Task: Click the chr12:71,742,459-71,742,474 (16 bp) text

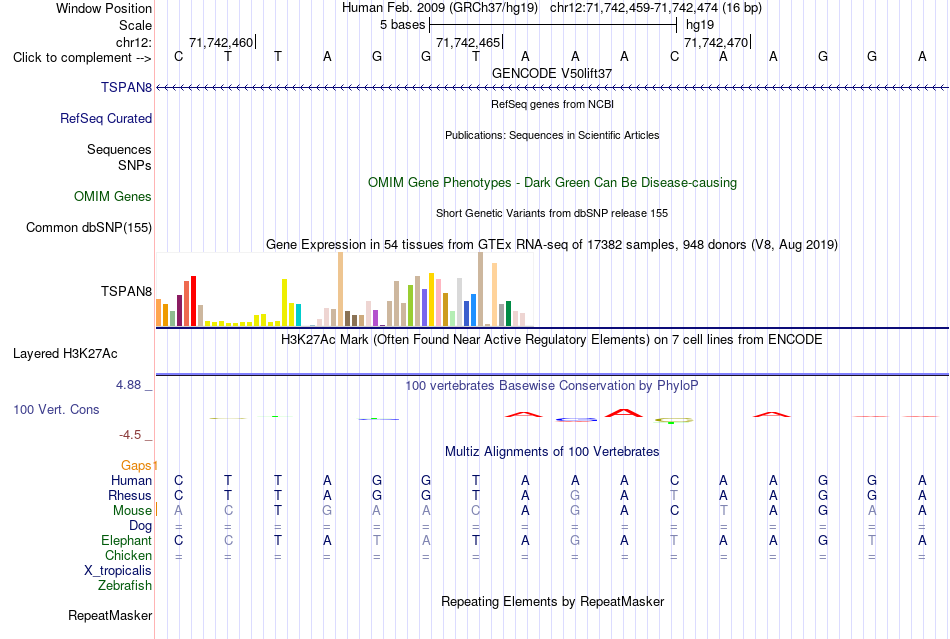Action: click(656, 8)
